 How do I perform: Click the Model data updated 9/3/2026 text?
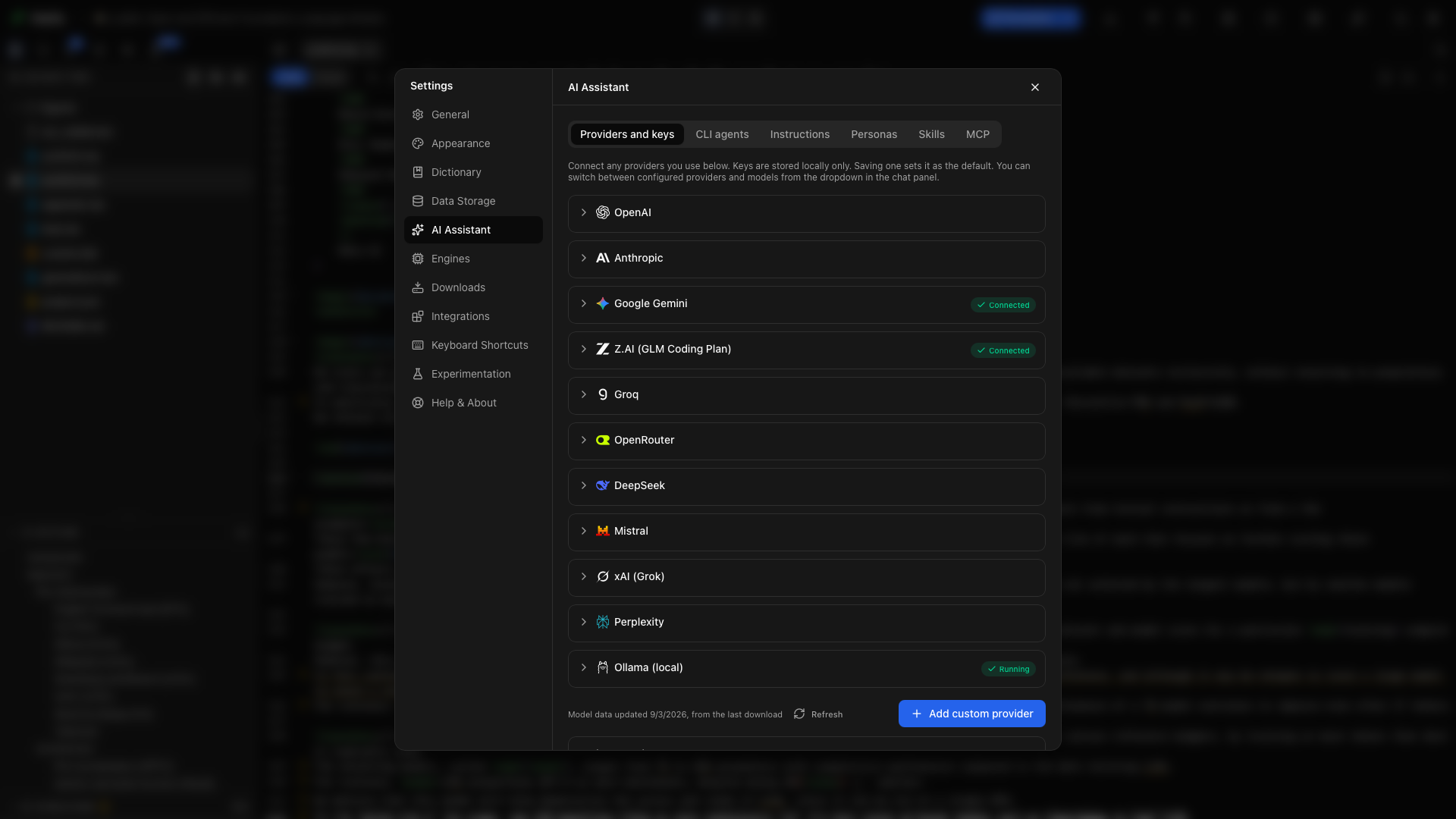click(675, 714)
